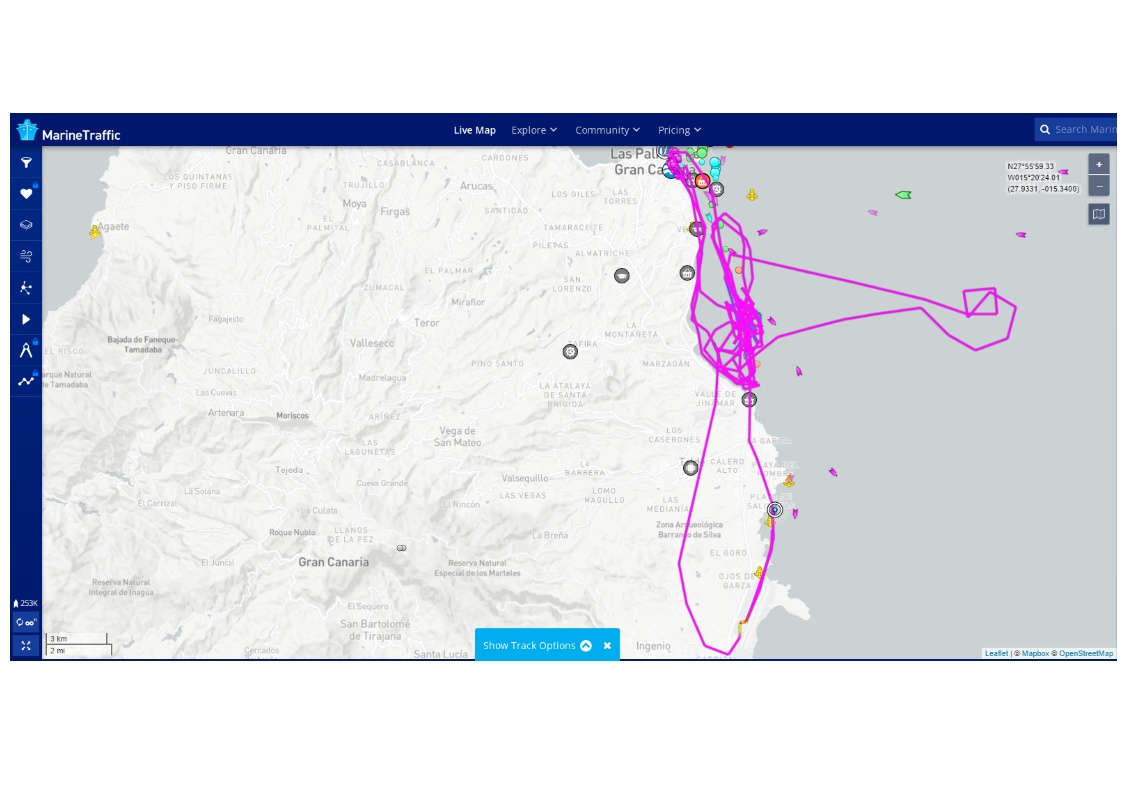1123x794 pixels.
Task: Click the MarineTraffic logo
Action: [x=68, y=131]
